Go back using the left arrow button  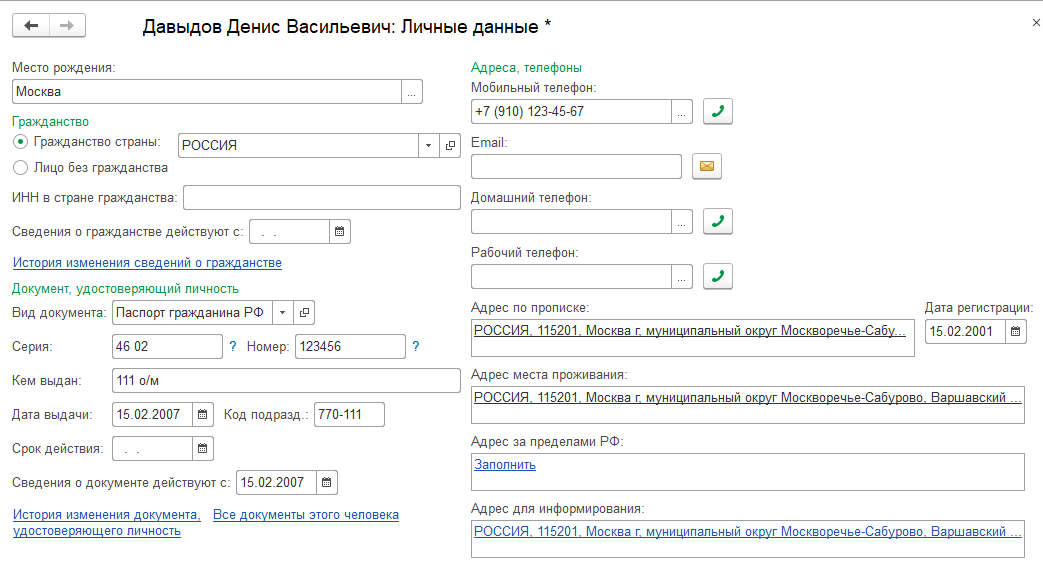[x=31, y=25]
